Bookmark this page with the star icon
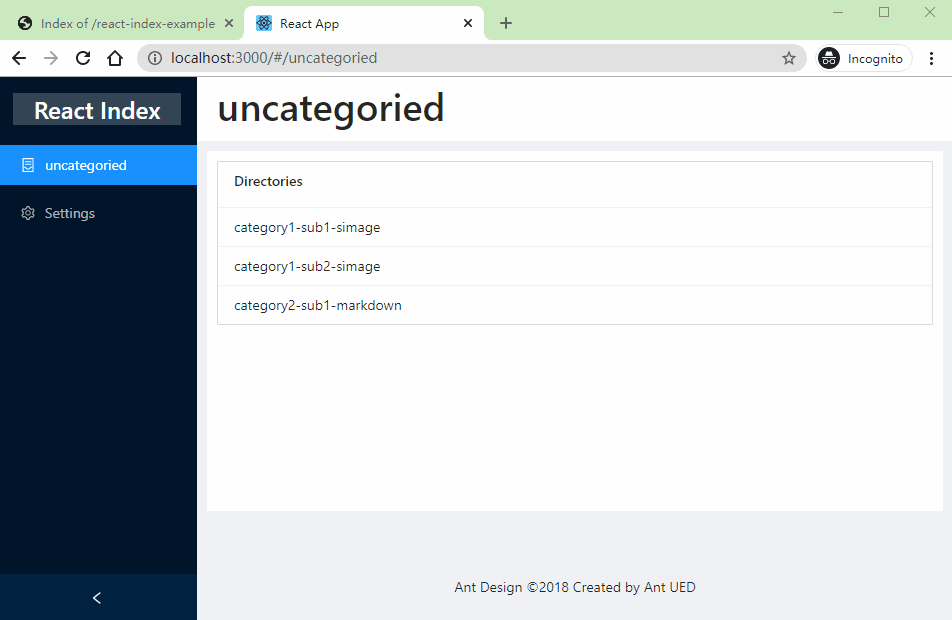 coord(788,58)
